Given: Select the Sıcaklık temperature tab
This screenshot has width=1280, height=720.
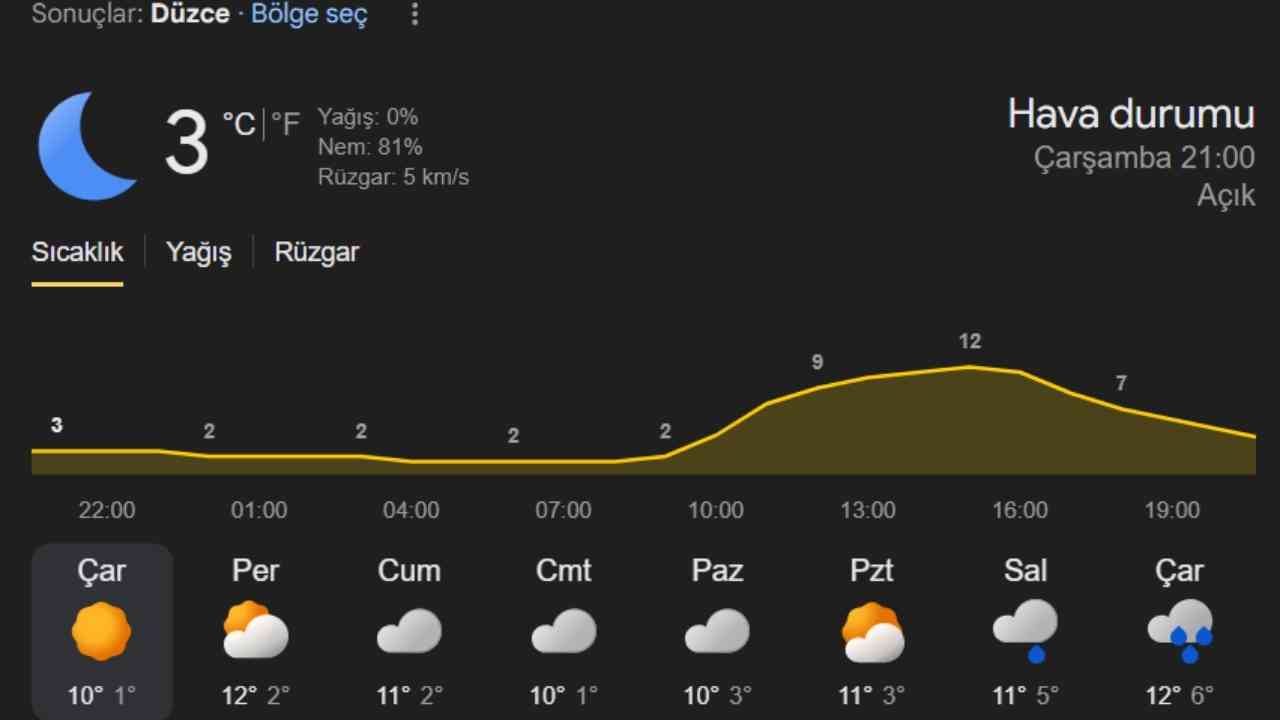Looking at the screenshot, I should [77, 252].
